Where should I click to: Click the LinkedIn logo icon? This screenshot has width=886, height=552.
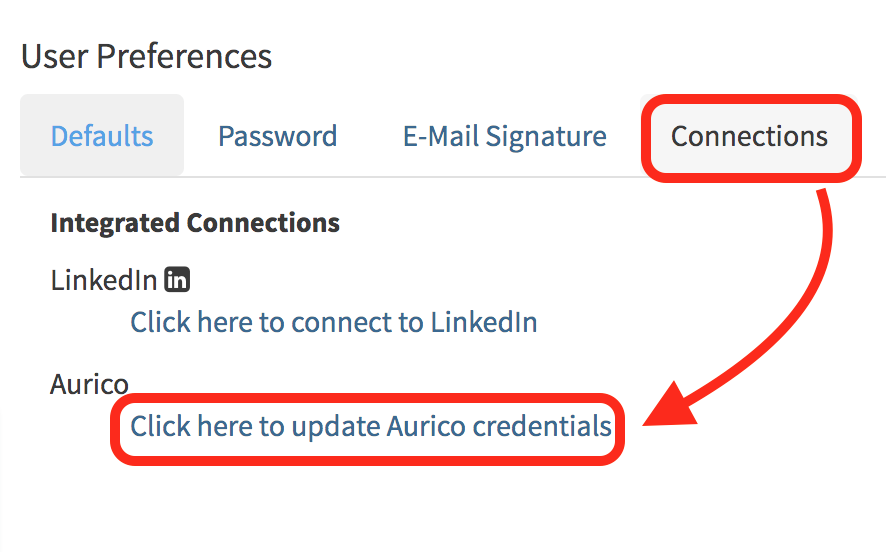pos(177,280)
